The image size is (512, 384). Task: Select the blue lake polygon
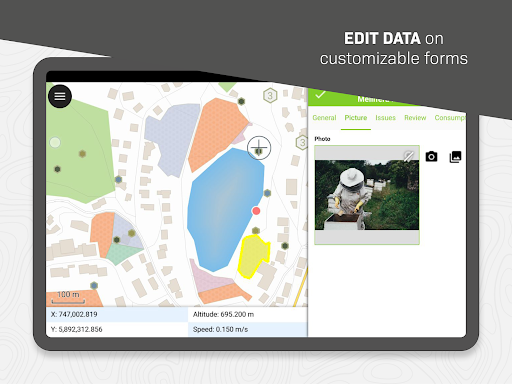coord(225,208)
